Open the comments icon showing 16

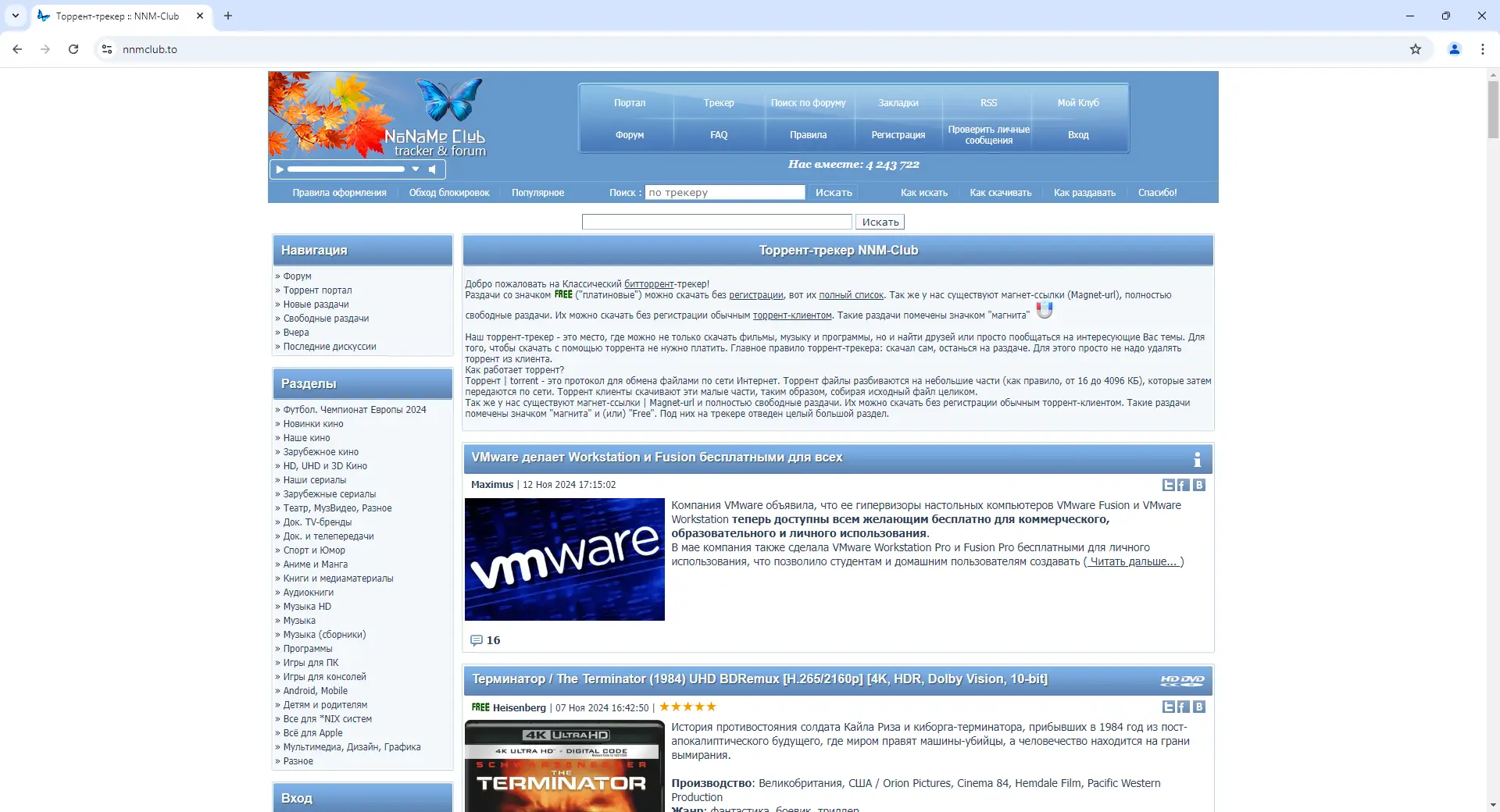(477, 640)
